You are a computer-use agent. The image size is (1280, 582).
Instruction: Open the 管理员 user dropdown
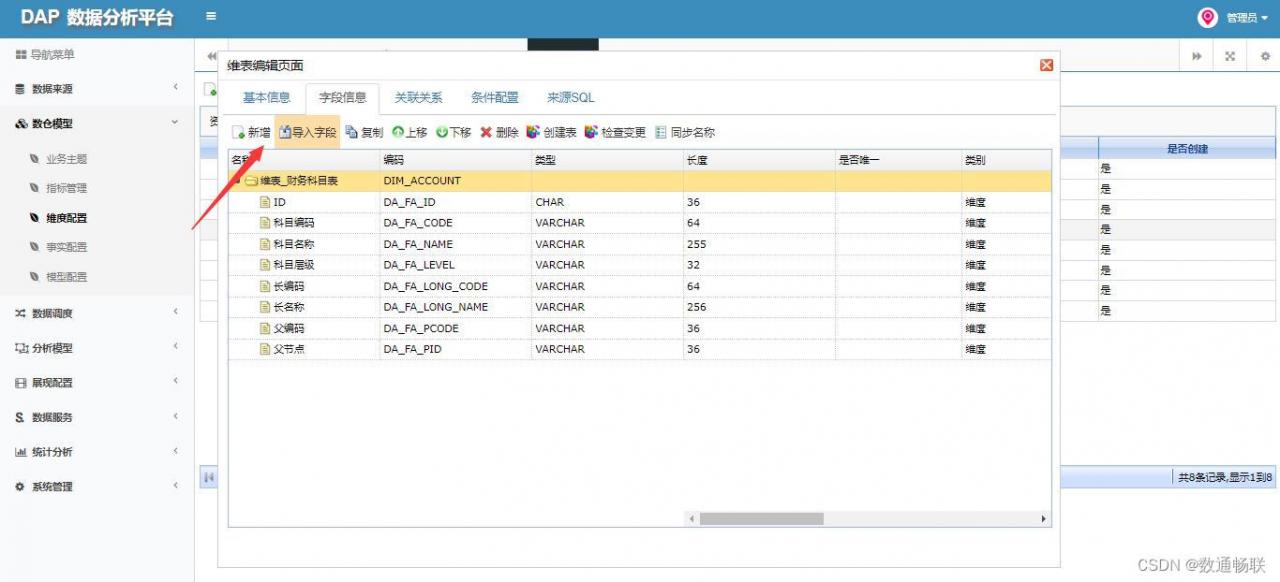[x=1247, y=18]
